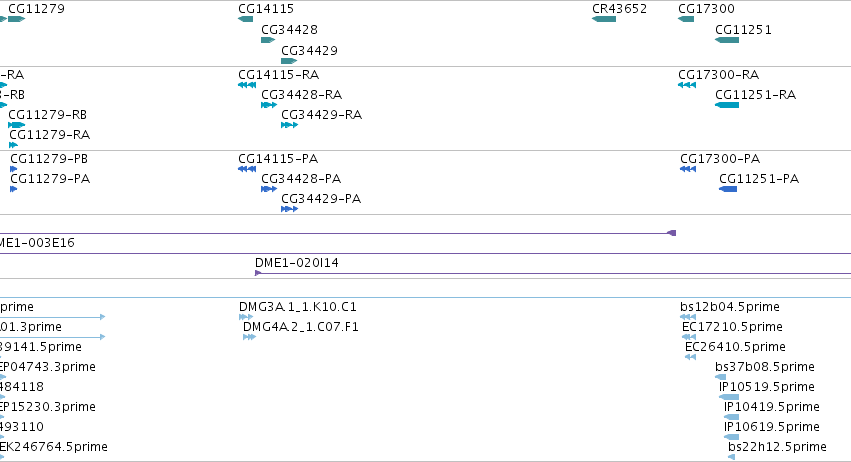Select the CG14115 gene arrow glyph
This screenshot has height=462, width=851.
point(245,20)
